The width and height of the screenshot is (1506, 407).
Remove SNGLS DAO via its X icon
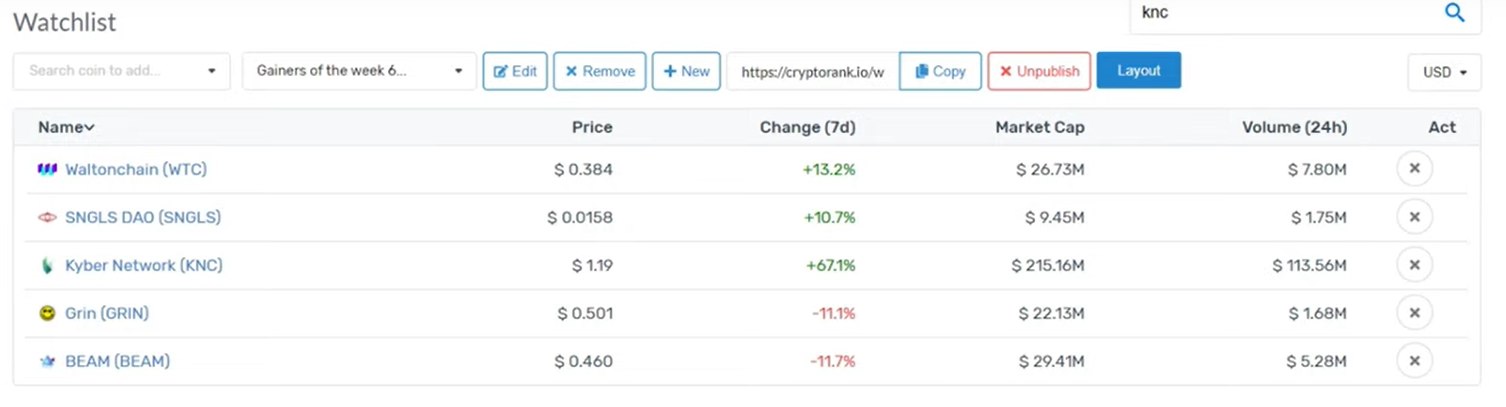1414,217
